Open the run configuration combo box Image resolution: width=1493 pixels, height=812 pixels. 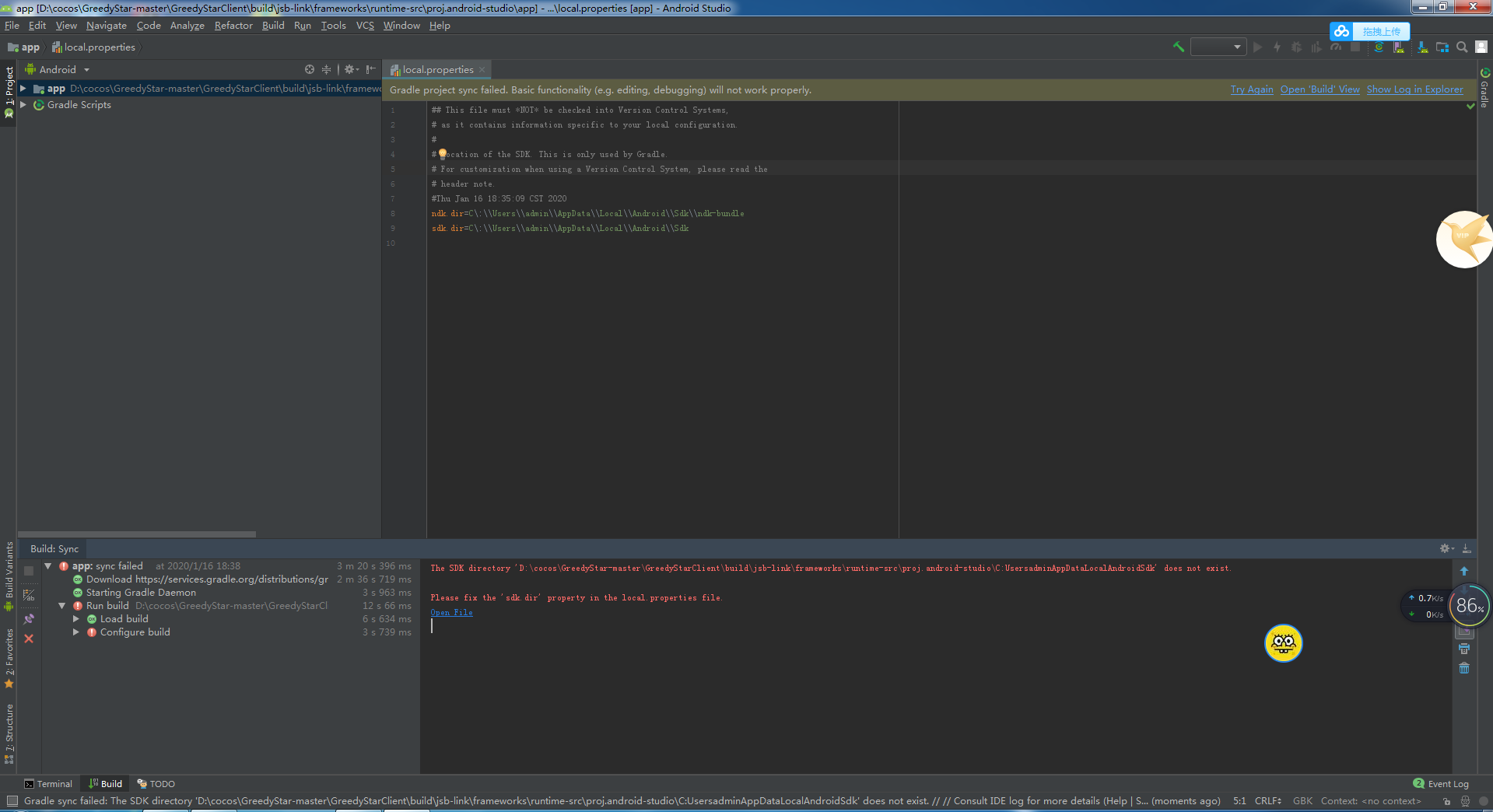pyautogui.click(x=1218, y=47)
